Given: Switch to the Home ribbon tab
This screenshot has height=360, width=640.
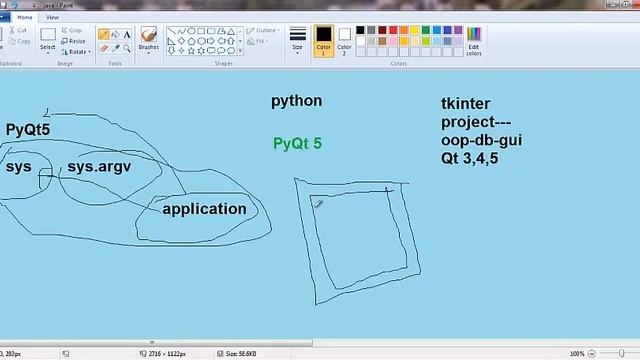Looking at the screenshot, I should tap(24, 18).
